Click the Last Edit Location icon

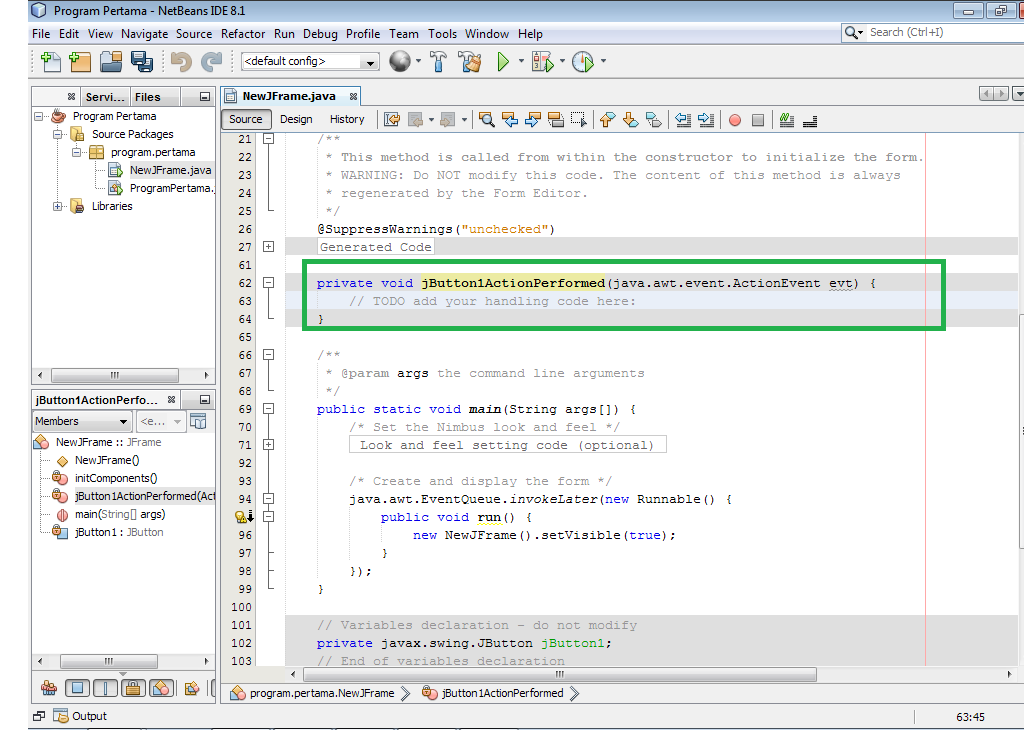tap(391, 119)
